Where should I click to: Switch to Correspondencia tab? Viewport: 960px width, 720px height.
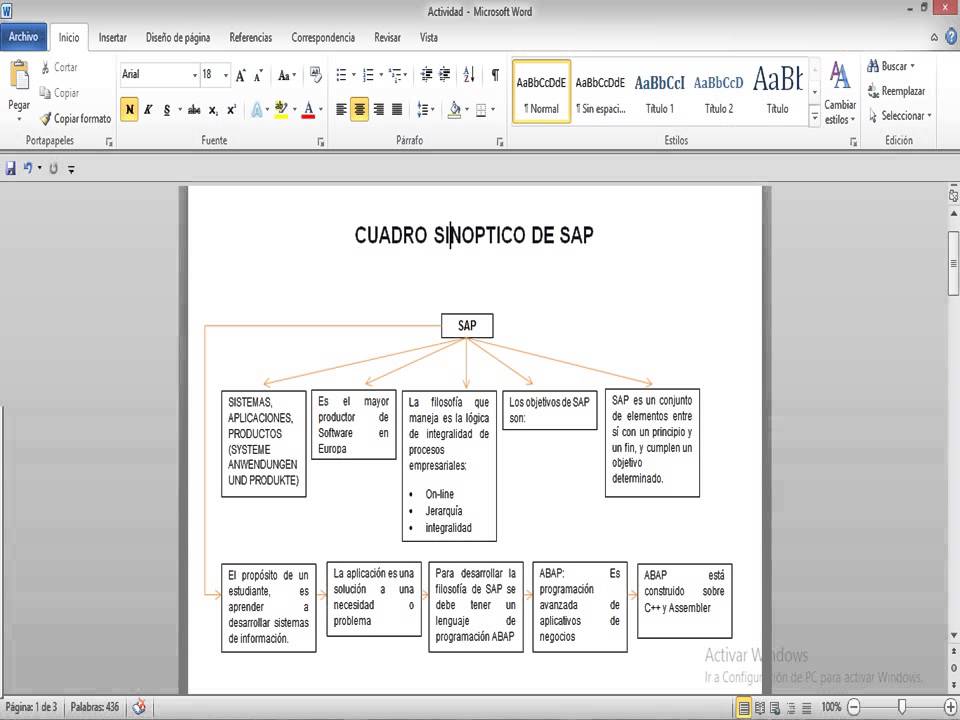click(x=323, y=37)
